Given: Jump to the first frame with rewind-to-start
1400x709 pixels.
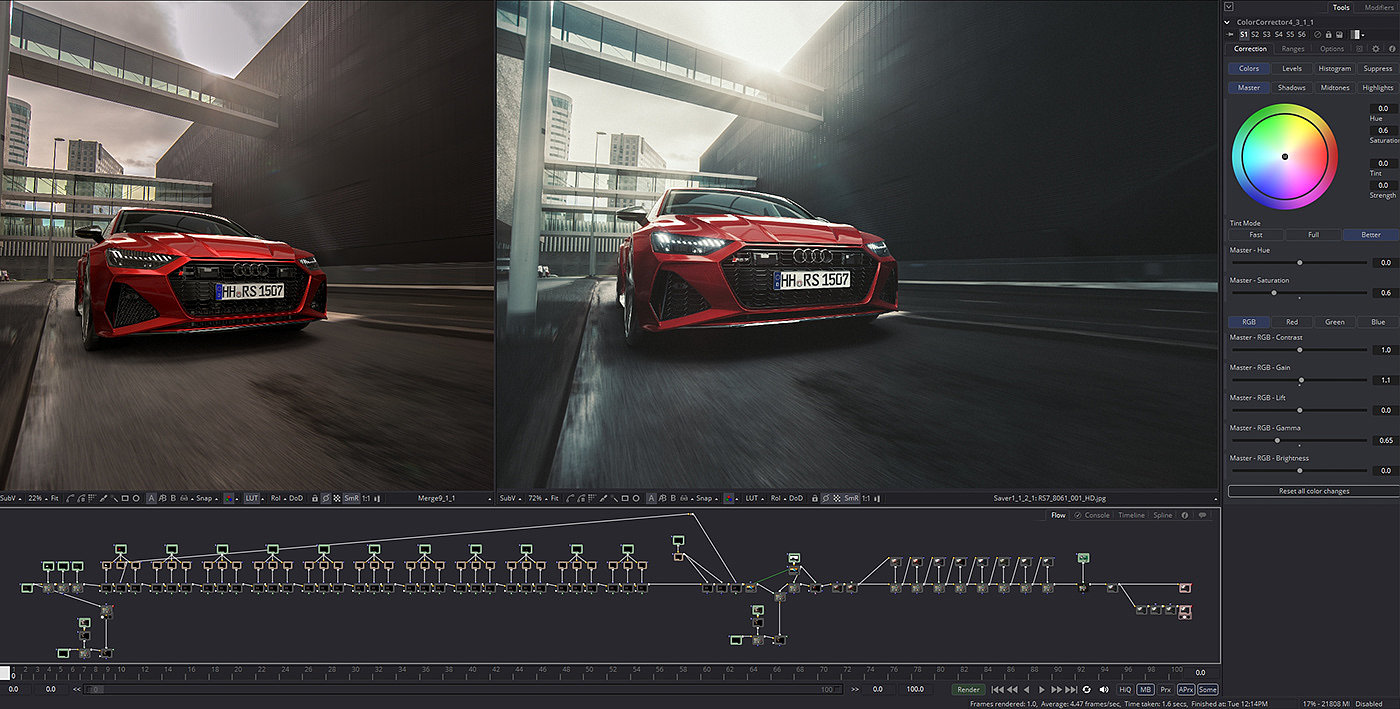Looking at the screenshot, I should coord(996,689).
